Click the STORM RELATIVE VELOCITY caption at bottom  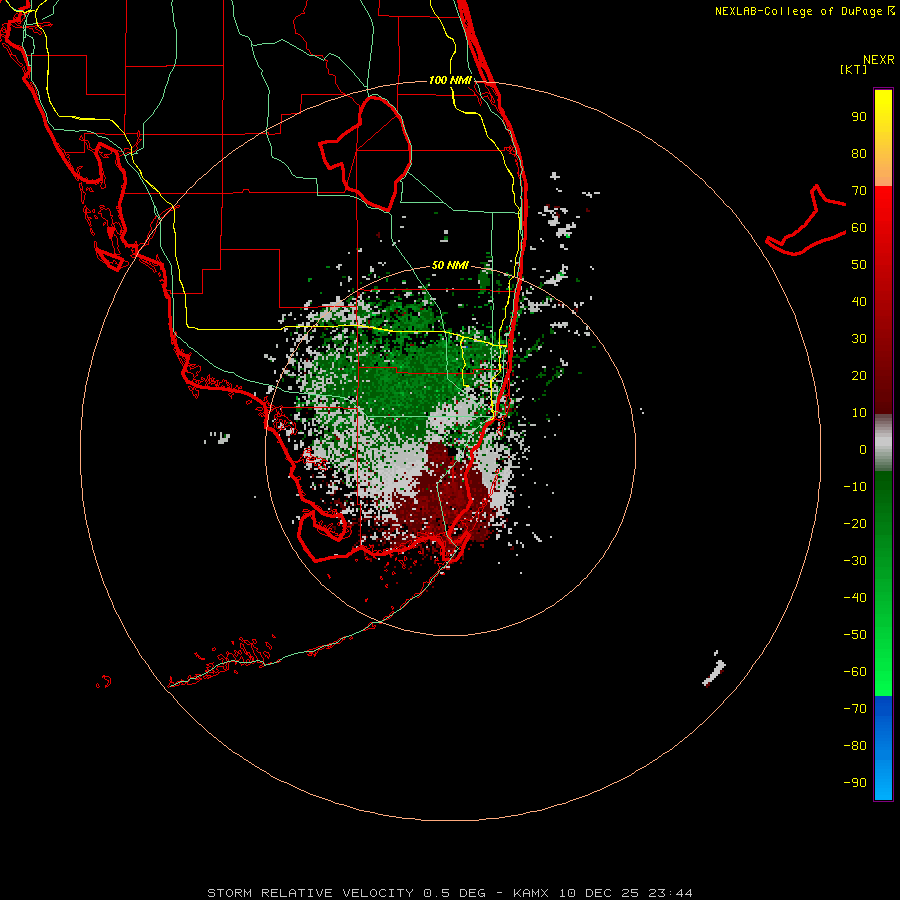(449, 893)
